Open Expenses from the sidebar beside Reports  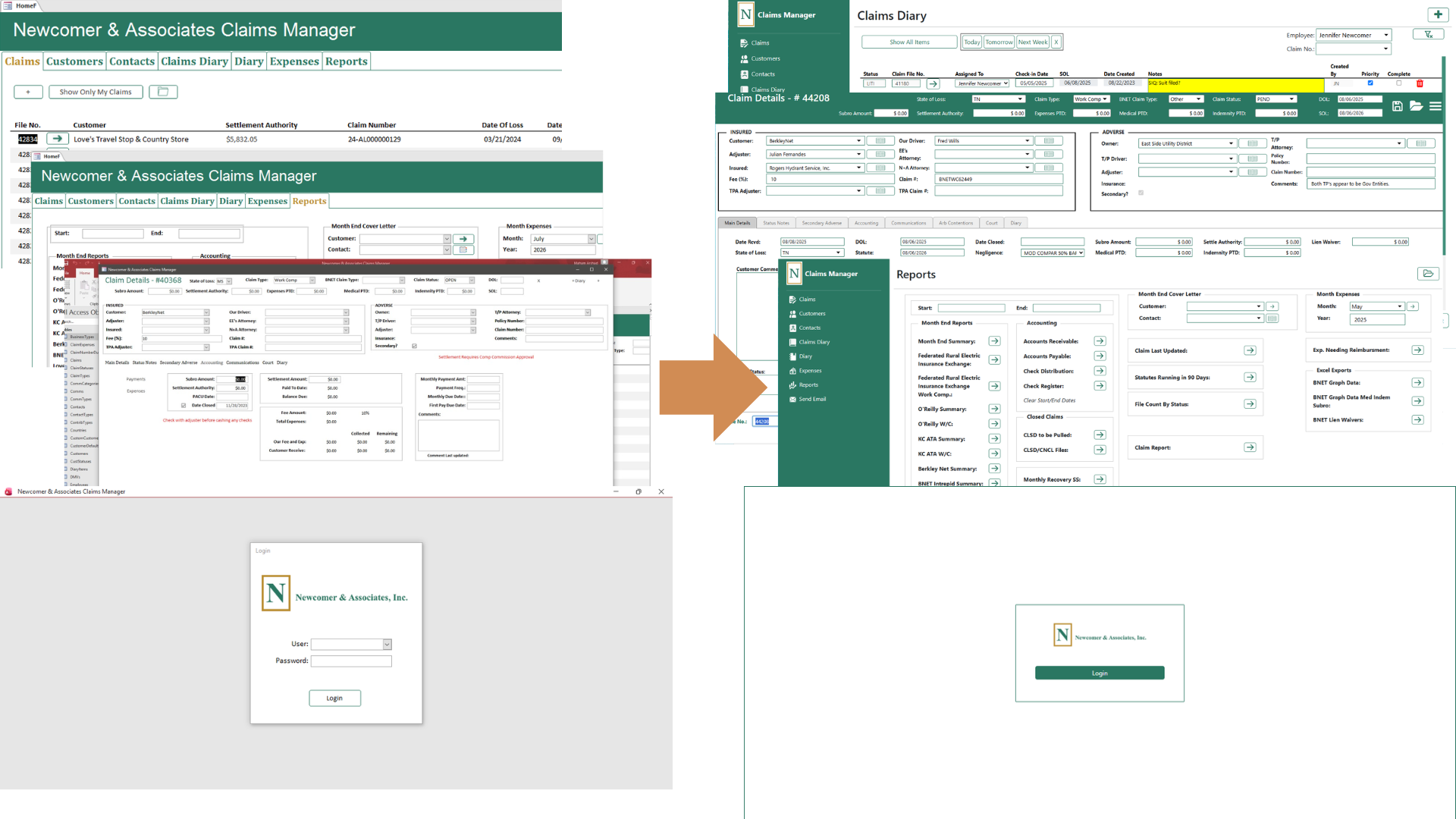(x=810, y=371)
